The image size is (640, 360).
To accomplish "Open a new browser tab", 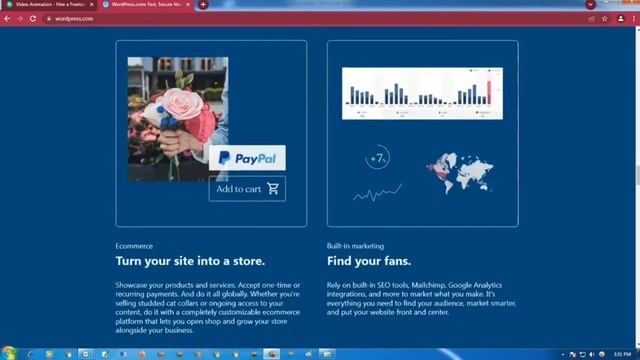I will coord(203,4).
